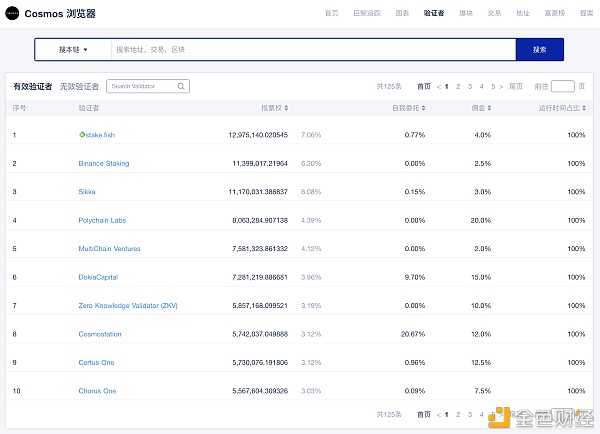Open 图表 in the top navigation
This screenshot has height=434, width=600.
pyautogui.click(x=402, y=13)
